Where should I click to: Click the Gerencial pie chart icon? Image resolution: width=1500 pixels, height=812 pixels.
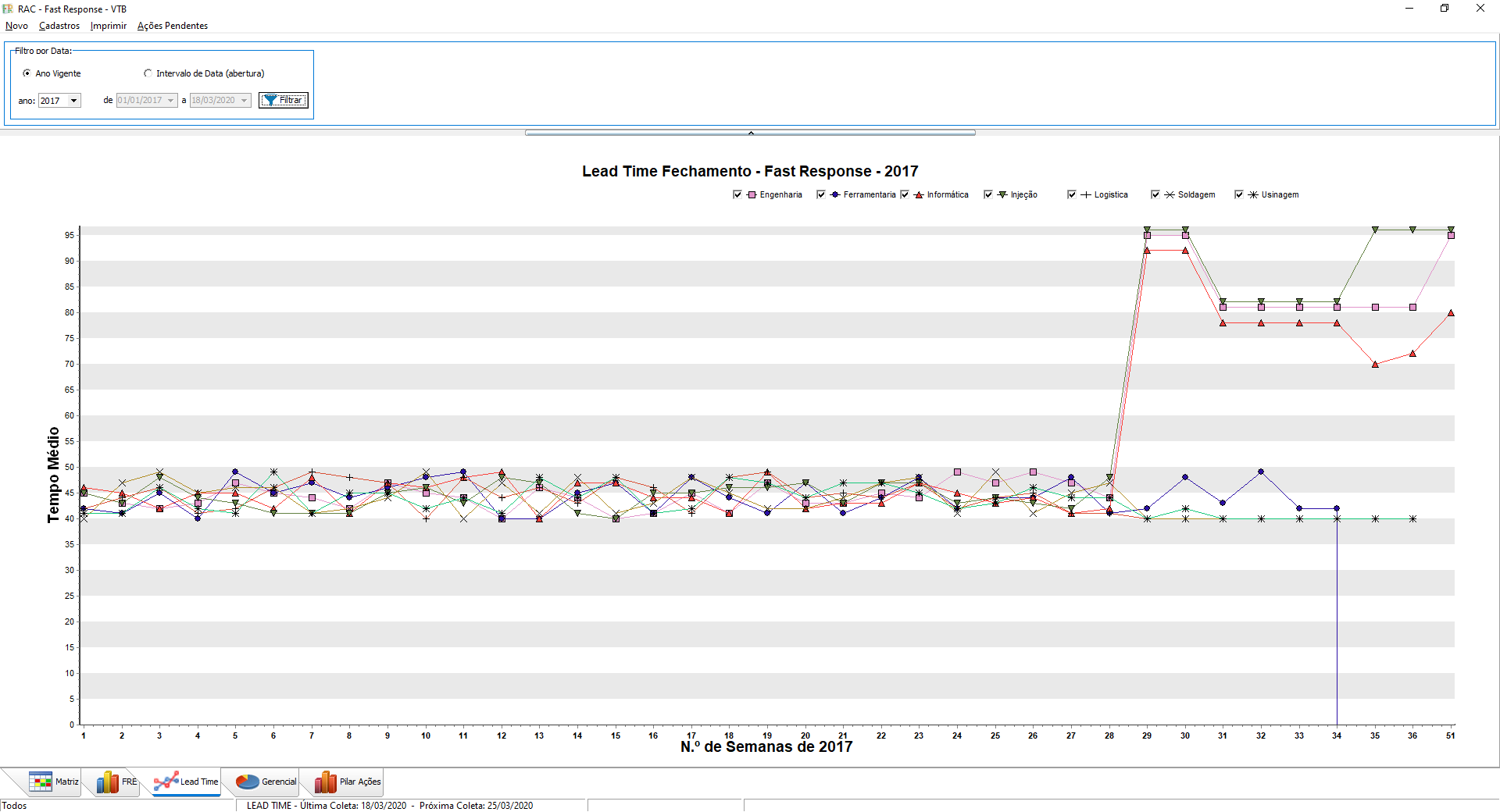click(x=248, y=782)
